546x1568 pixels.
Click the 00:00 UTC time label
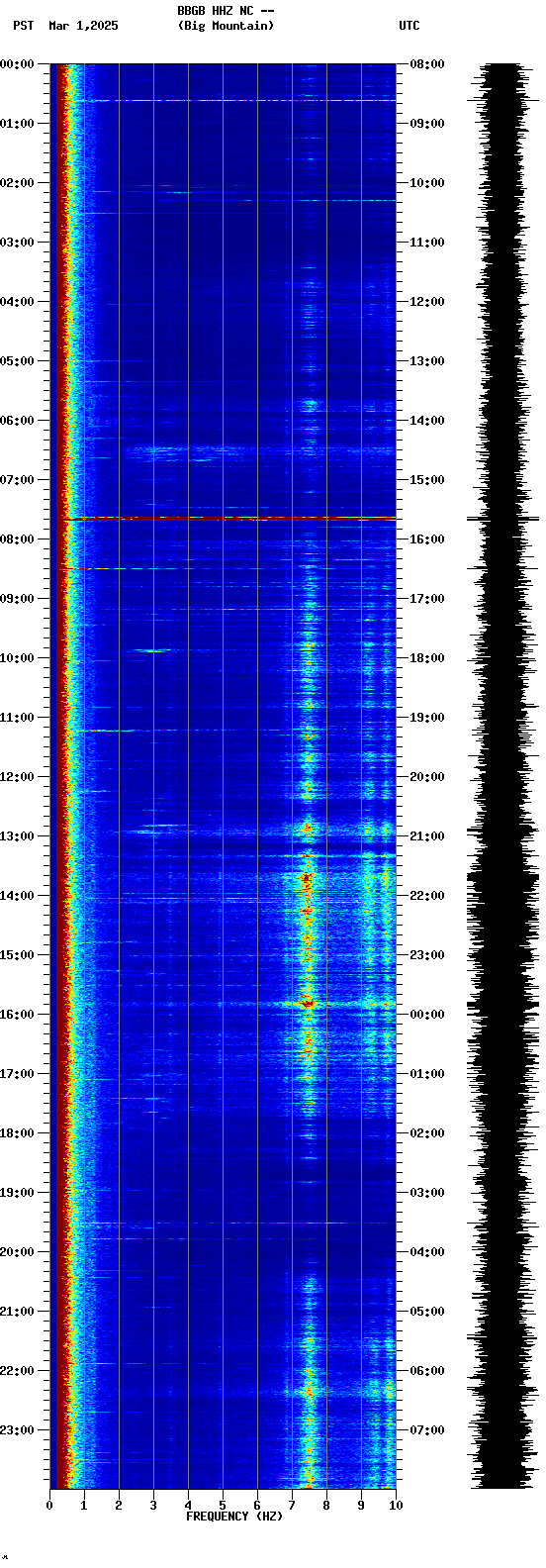427,1015
